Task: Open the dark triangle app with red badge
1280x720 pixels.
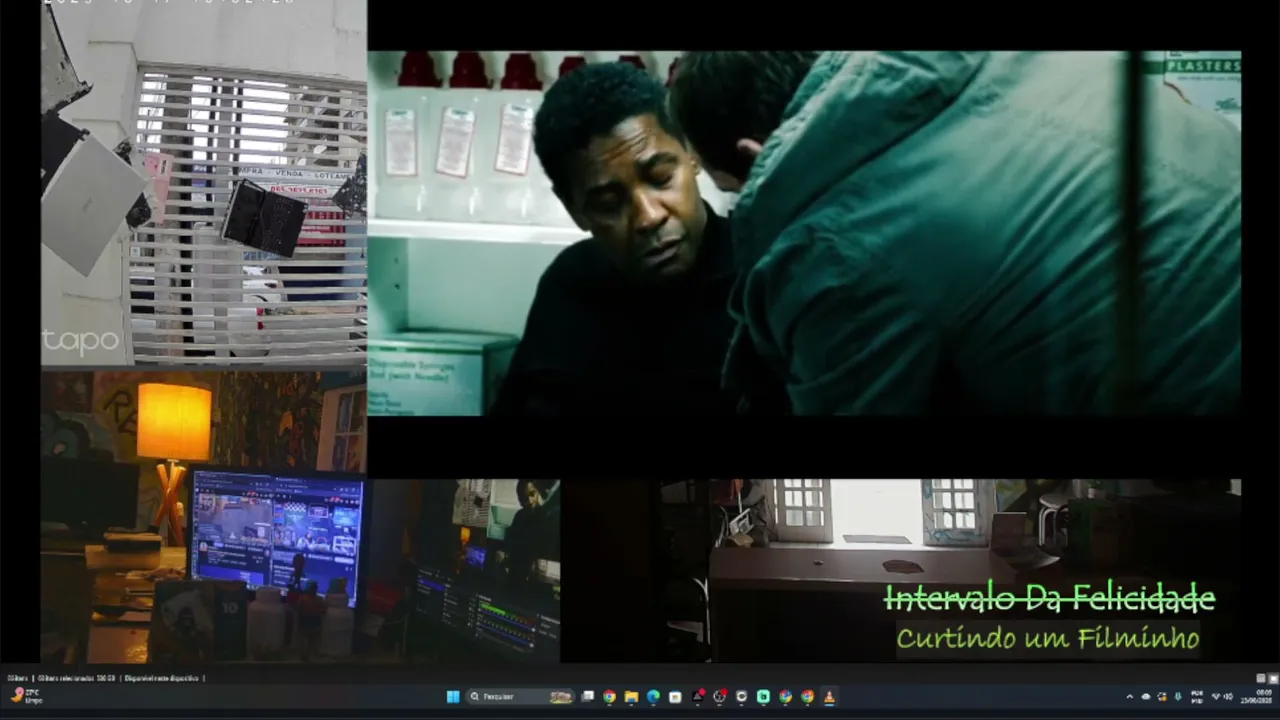Action: click(698, 697)
